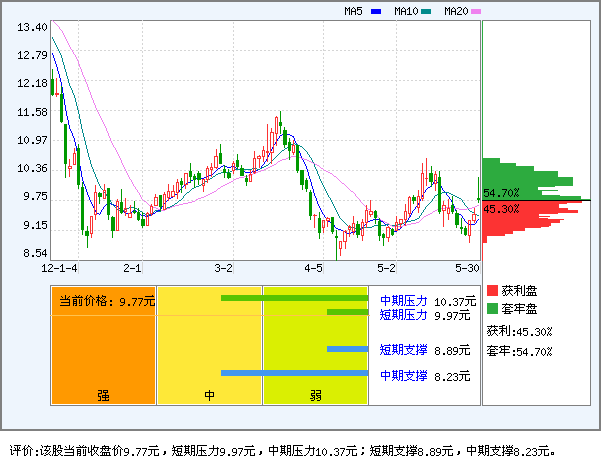Image resolution: width=601 pixels, height=456 pixels.
Task: Click the 当前价格: 9.77元 text
Action: [106, 300]
